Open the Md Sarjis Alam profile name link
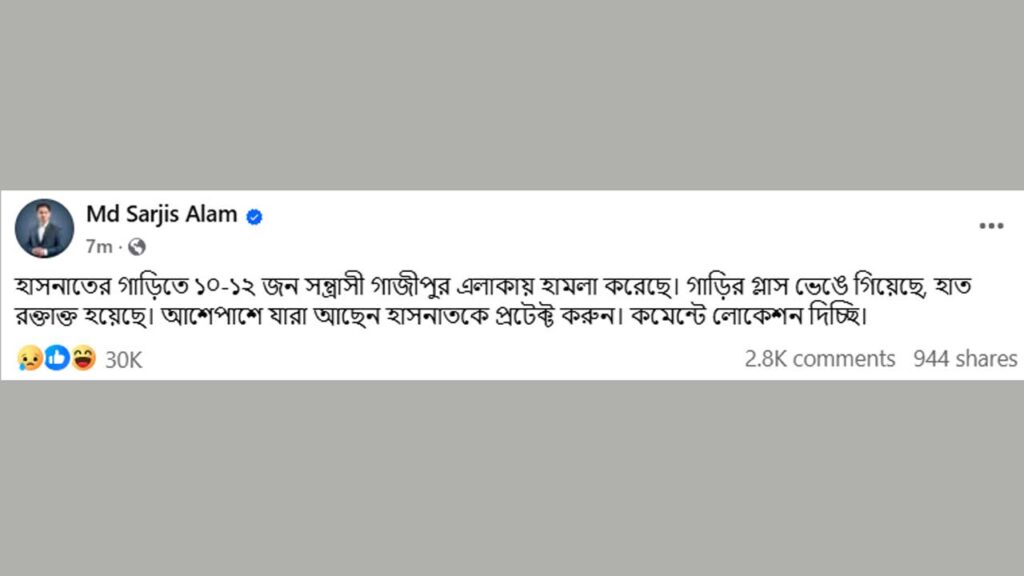This screenshot has width=1024, height=576. pos(161,214)
